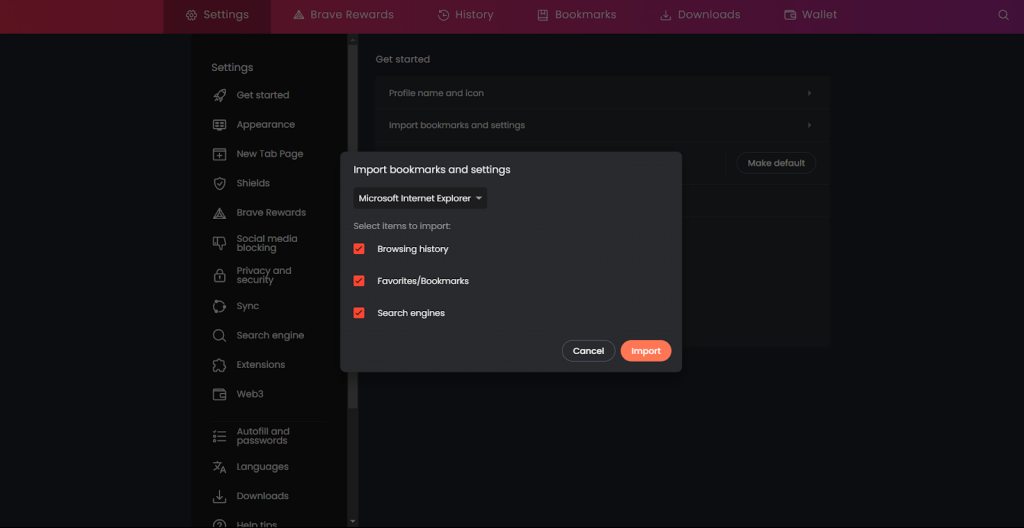Expand the Profile name and icon row arrow

[x=809, y=93]
